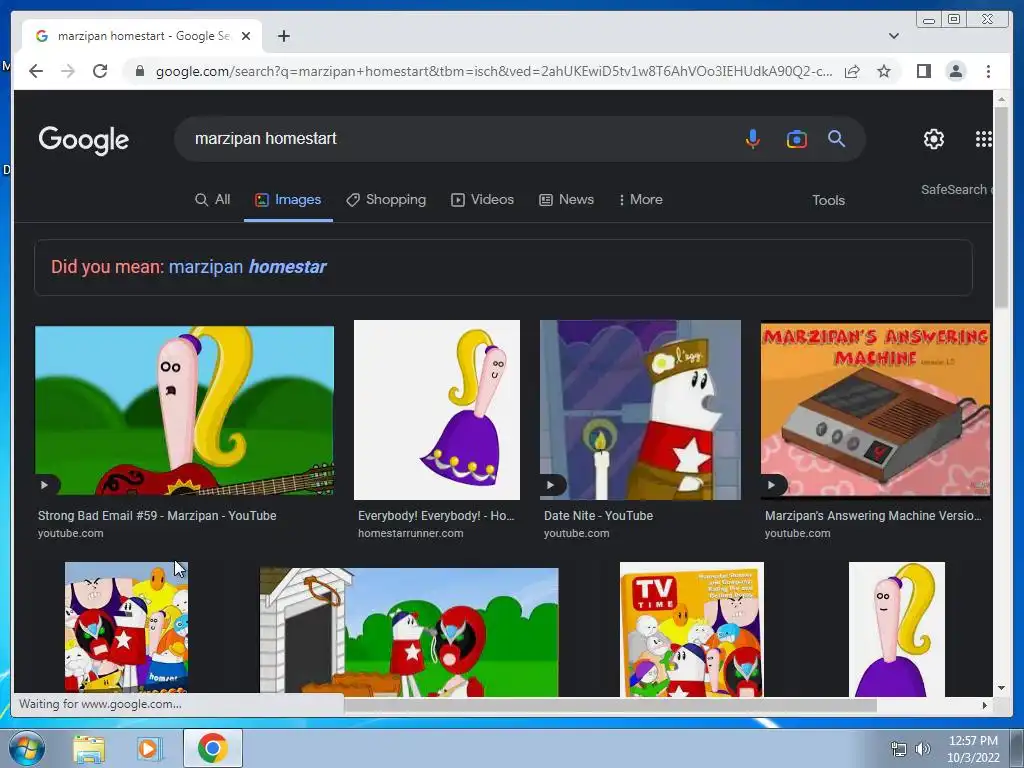Open Chrome three-dot menu
The image size is (1024, 768).
coord(988,71)
